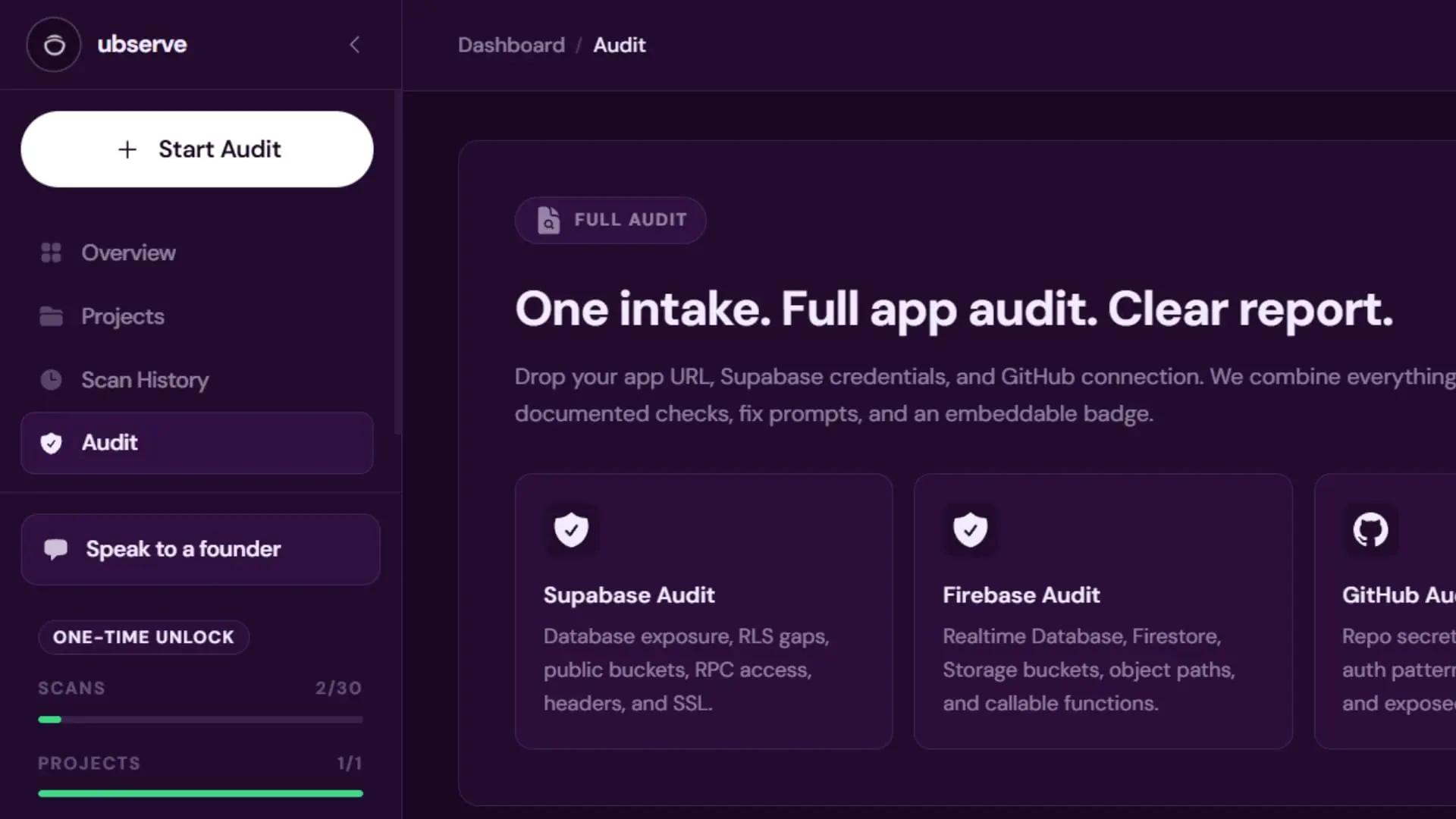Click the sidebar vertical scrollbar

[x=397, y=263]
